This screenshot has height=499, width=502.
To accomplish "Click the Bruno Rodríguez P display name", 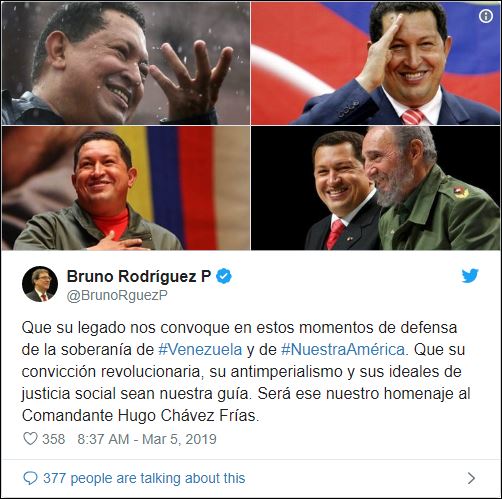I will point(139,276).
